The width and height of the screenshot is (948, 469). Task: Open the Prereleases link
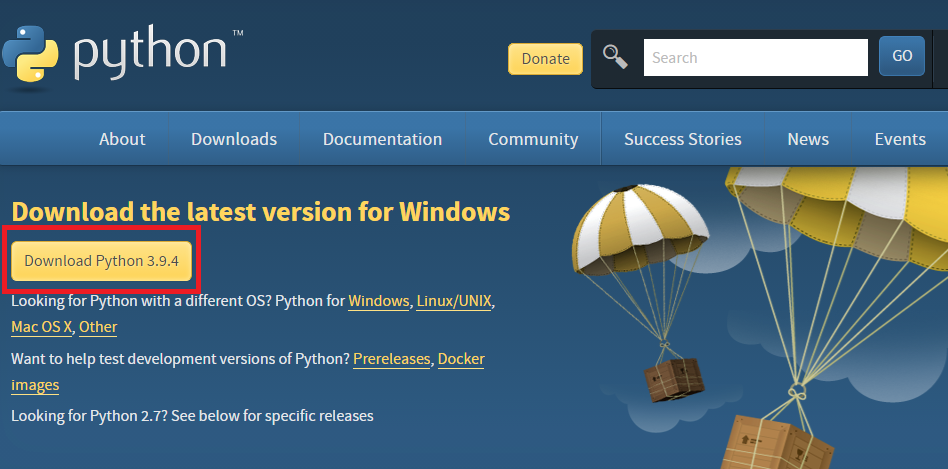pos(392,359)
